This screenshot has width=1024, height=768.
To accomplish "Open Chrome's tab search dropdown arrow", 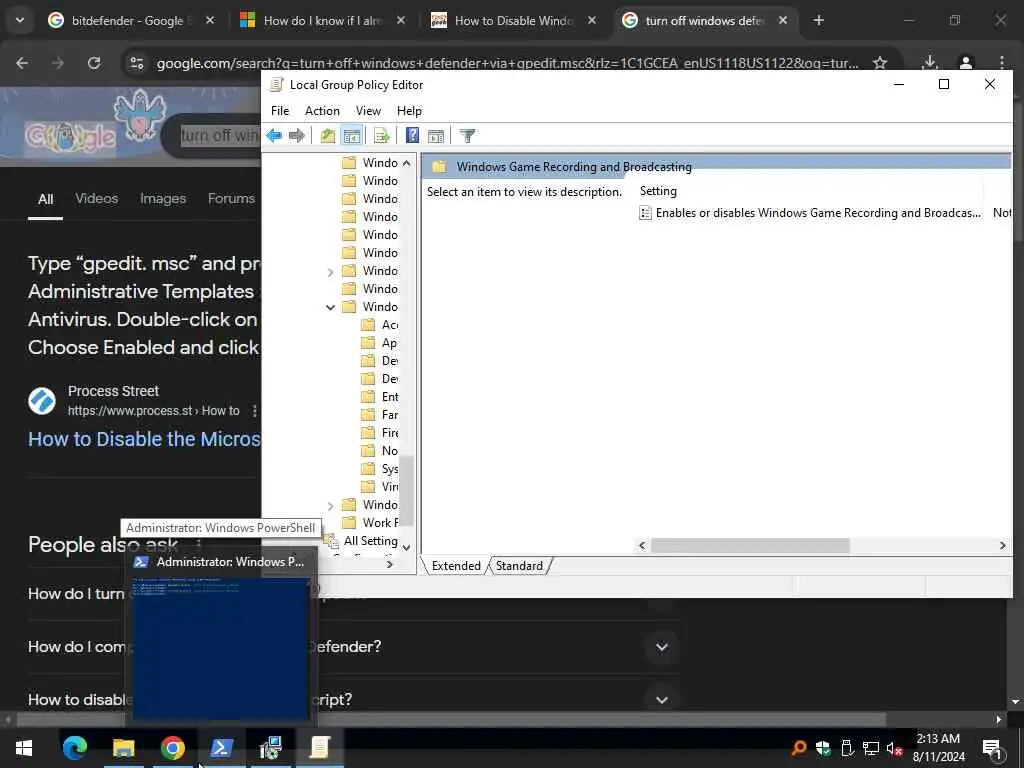I will pos(20,20).
